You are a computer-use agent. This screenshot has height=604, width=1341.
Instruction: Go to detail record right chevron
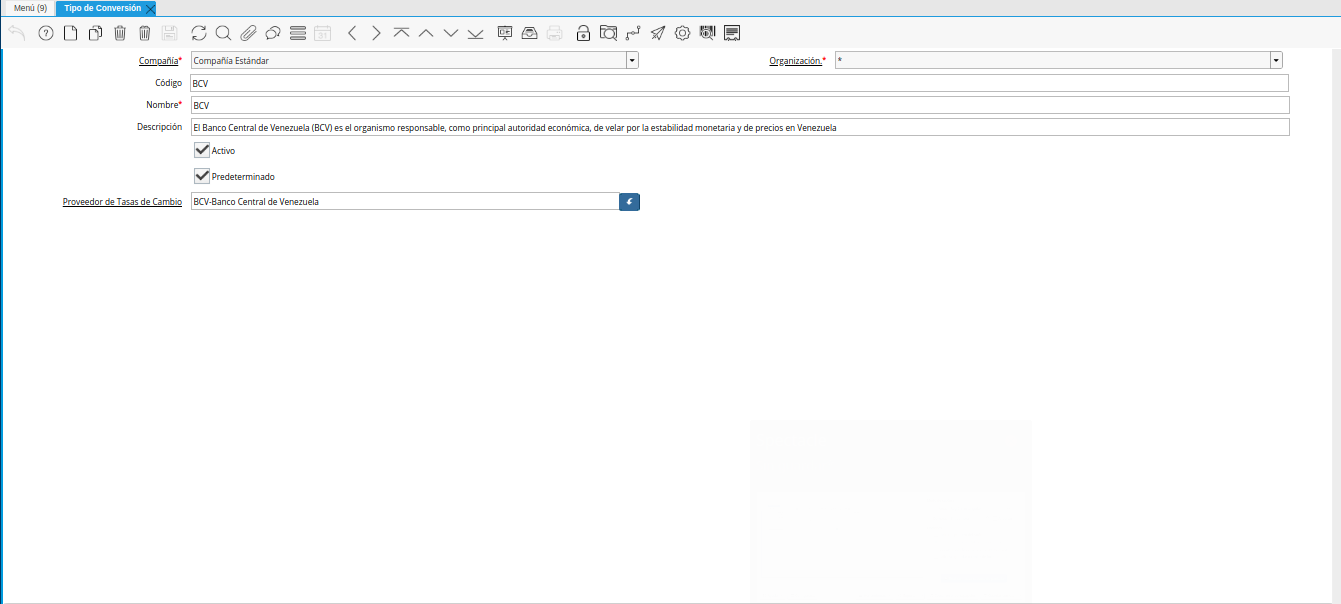coord(376,33)
